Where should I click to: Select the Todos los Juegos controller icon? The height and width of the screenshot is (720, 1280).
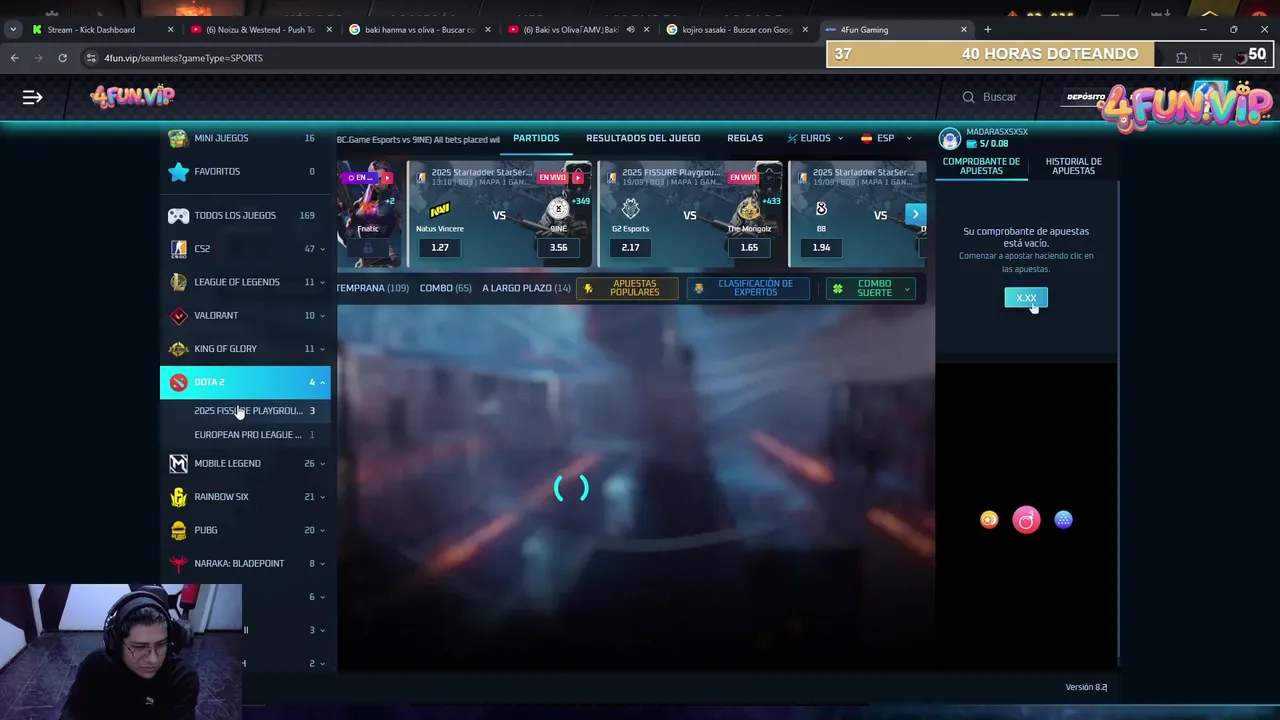(178, 215)
